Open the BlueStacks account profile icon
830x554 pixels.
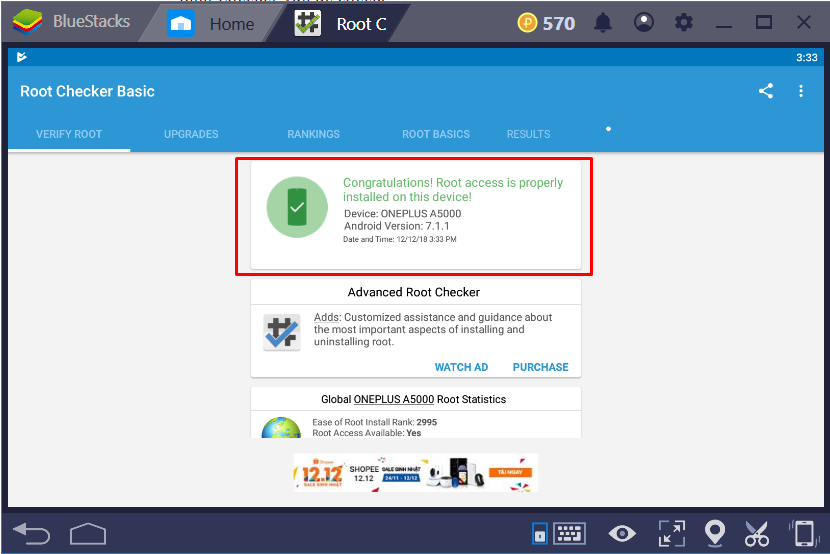(644, 23)
